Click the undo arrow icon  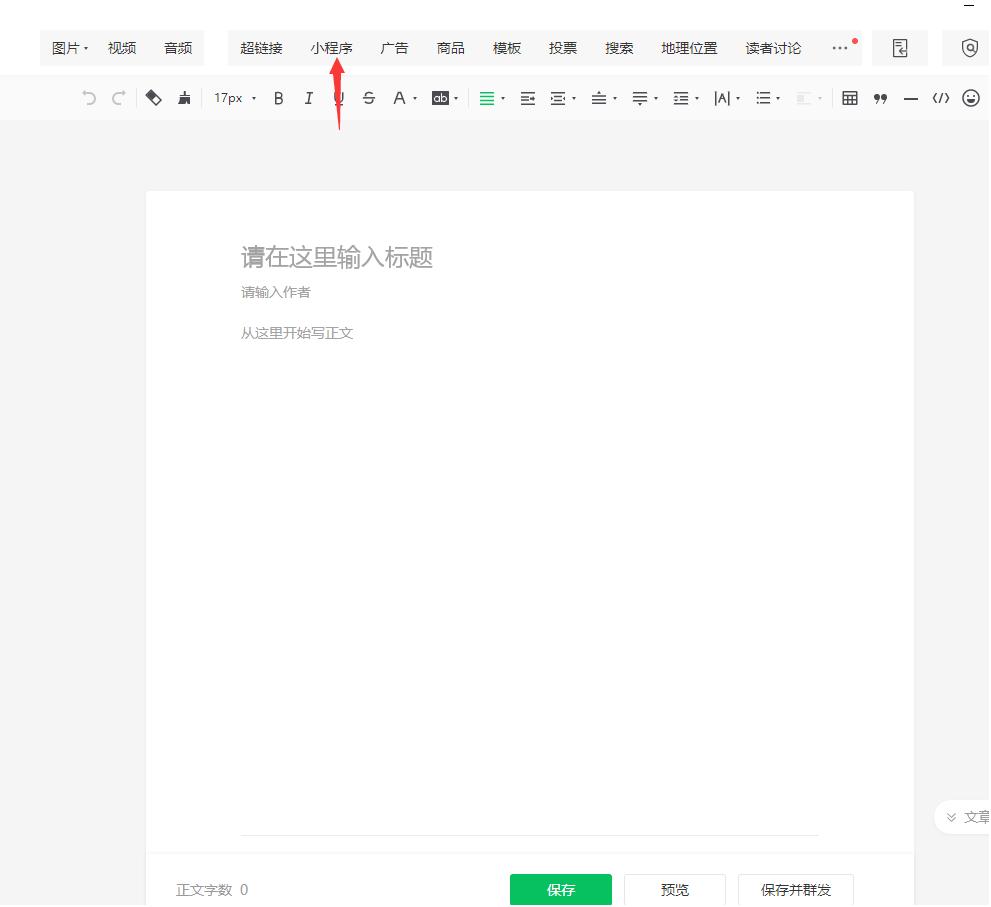tap(88, 97)
